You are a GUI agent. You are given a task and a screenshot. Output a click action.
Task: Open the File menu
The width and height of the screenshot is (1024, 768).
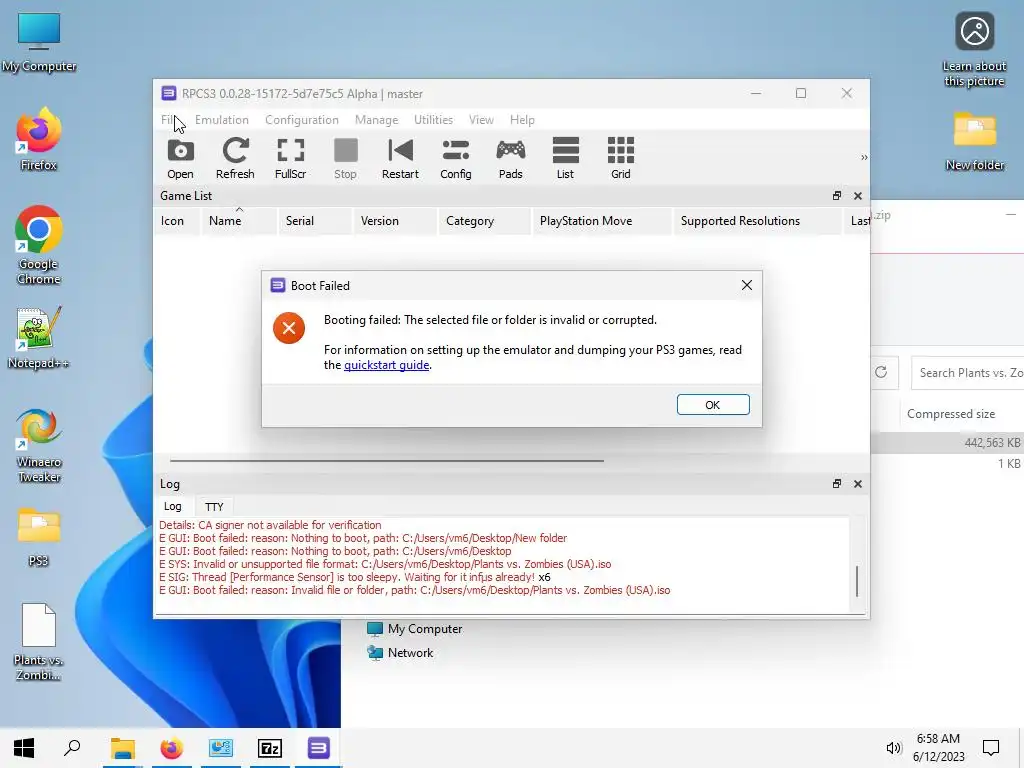pyautogui.click(x=168, y=120)
